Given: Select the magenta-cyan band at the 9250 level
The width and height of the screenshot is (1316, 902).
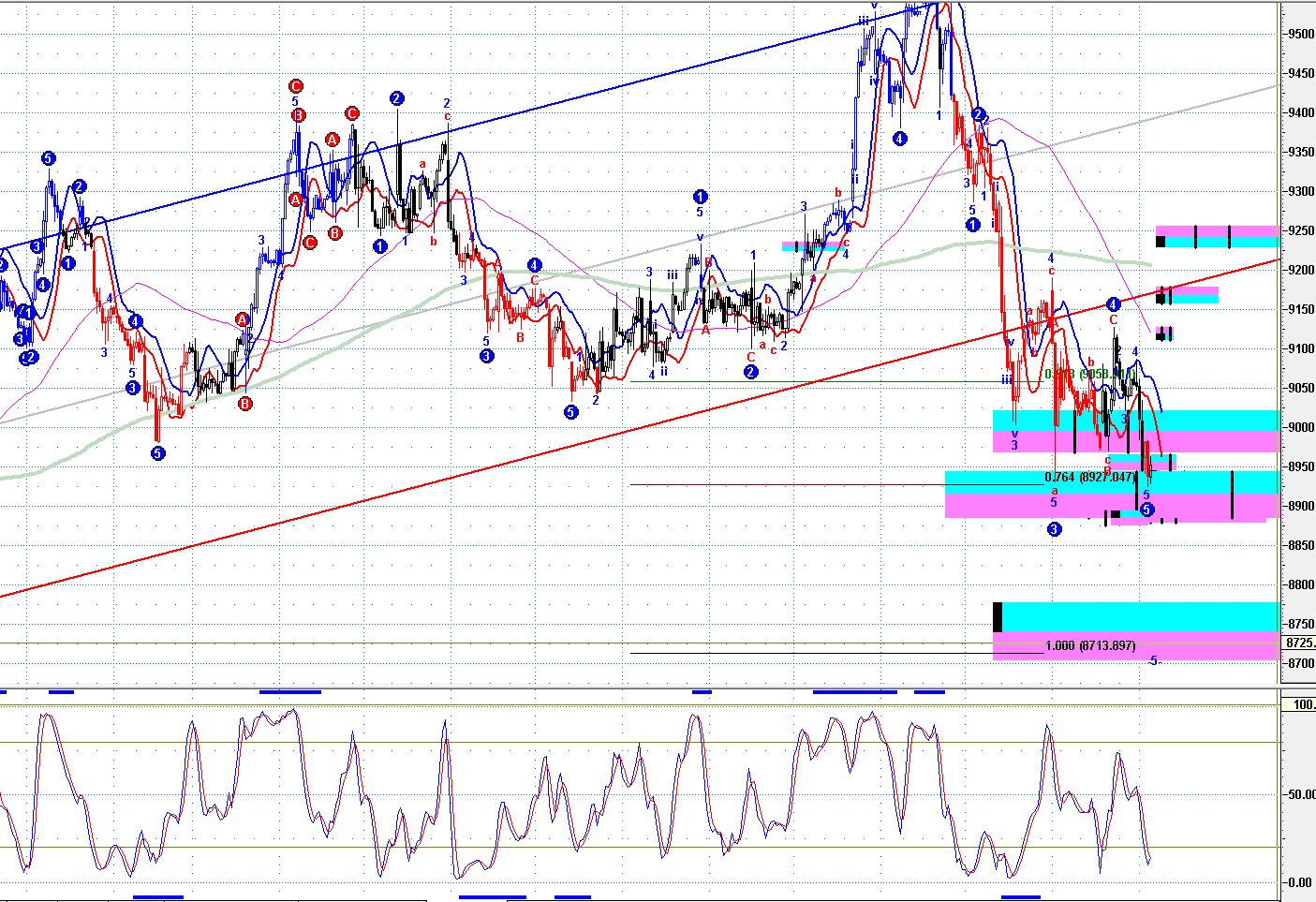Looking at the screenshot, I should [1218, 236].
